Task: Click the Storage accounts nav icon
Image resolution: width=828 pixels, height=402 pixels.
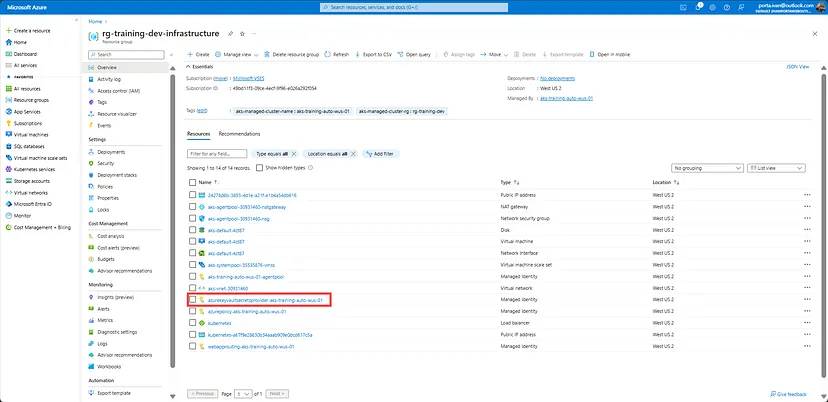Action: tap(9, 181)
